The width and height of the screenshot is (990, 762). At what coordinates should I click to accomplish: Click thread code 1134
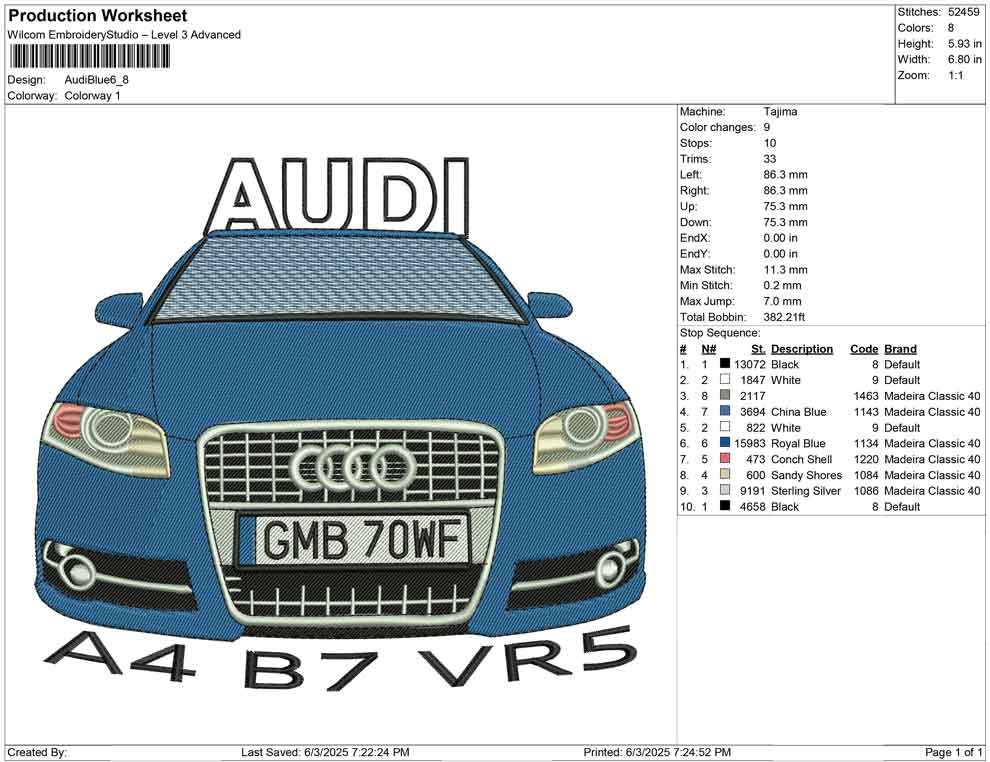click(866, 443)
